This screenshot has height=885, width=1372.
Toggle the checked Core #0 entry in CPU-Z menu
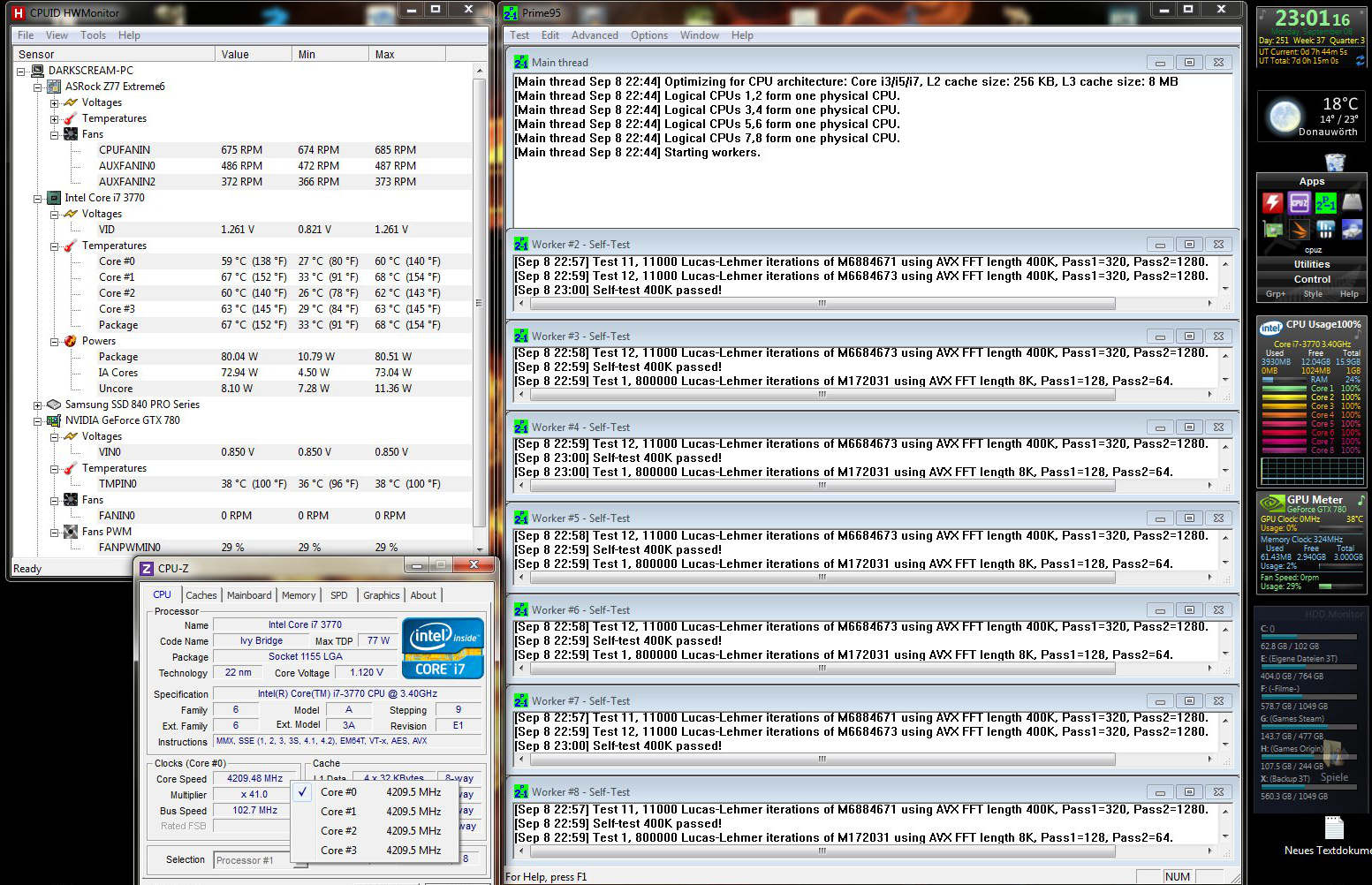(375, 792)
